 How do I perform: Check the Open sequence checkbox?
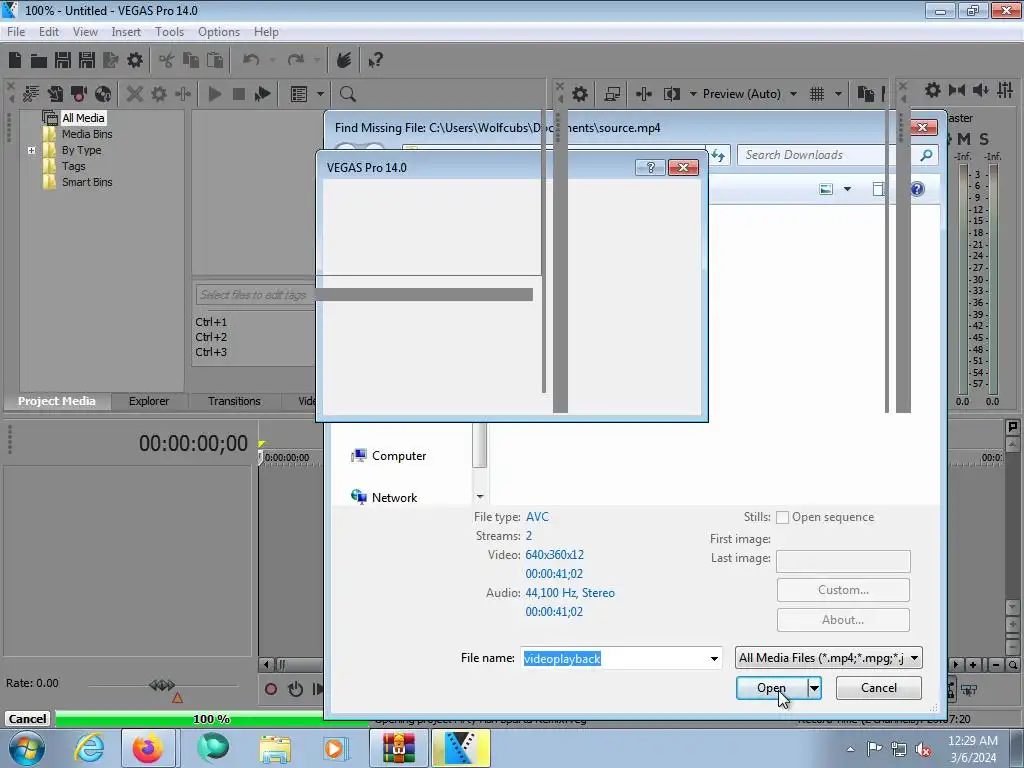tap(782, 517)
